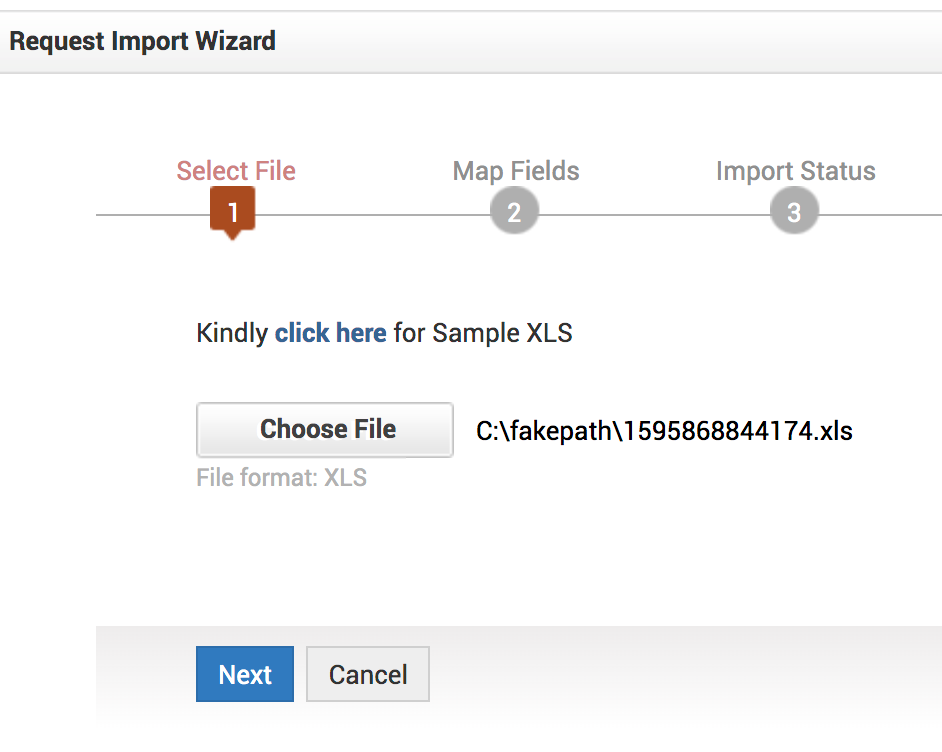Click the 'for Sample XLS' text
Image resolution: width=942 pixels, height=752 pixels.
(x=483, y=333)
